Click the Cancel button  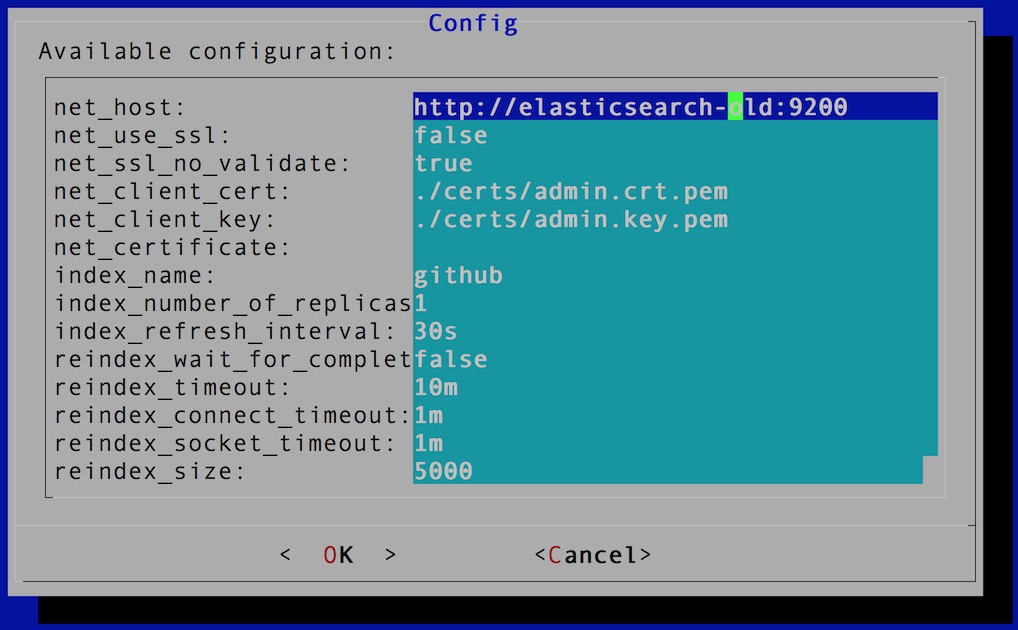[x=592, y=555]
